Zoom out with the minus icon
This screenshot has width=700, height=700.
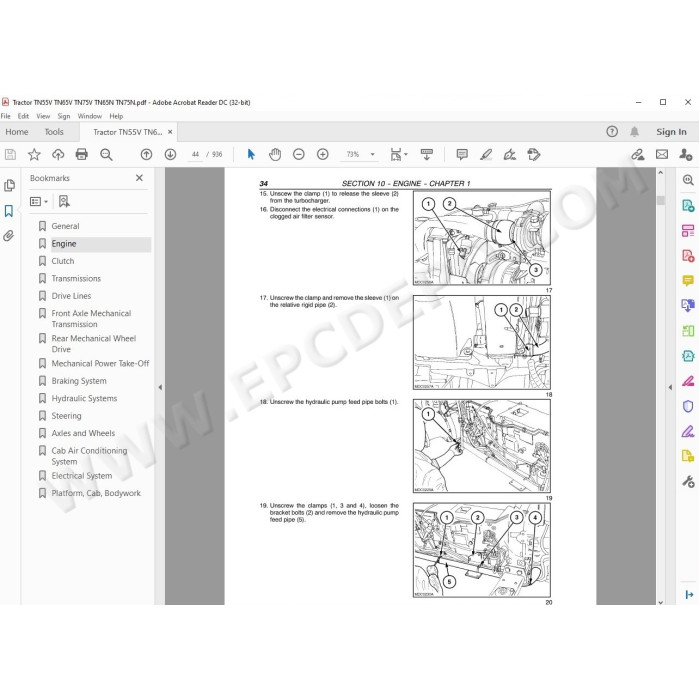pos(299,154)
